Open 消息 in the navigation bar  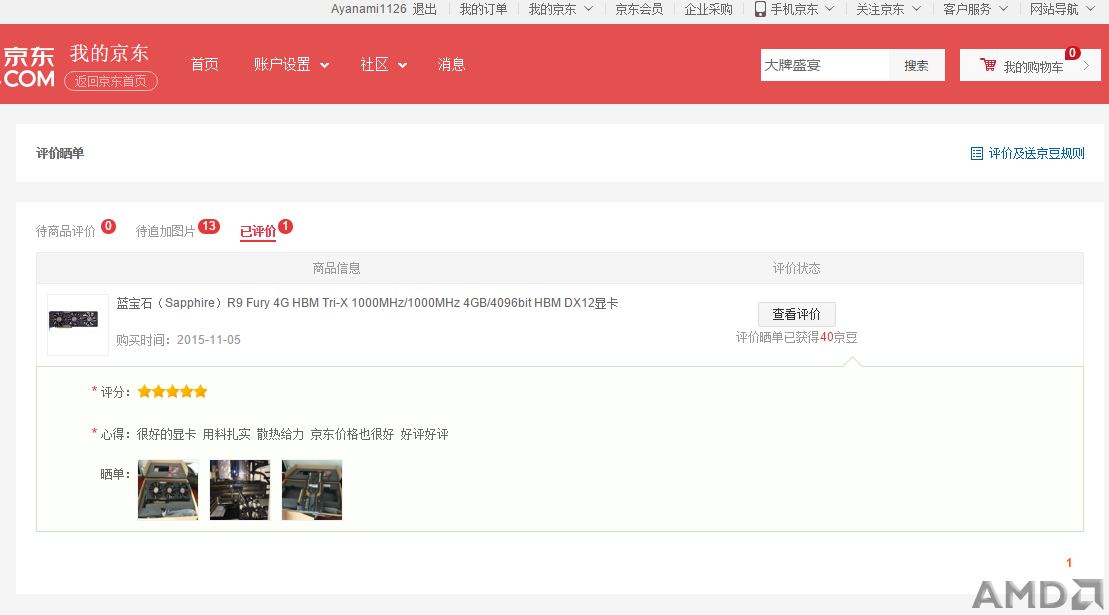pos(451,64)
